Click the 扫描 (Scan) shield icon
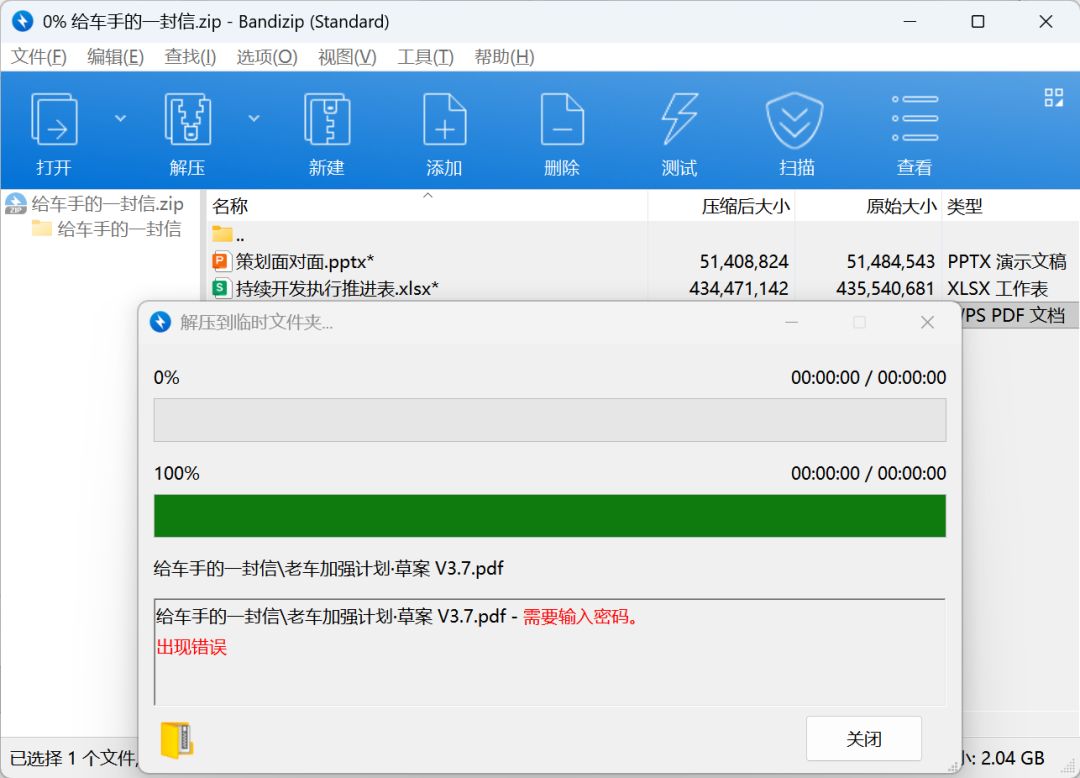The image size is (1080, 778). click(x=795, y=120)
